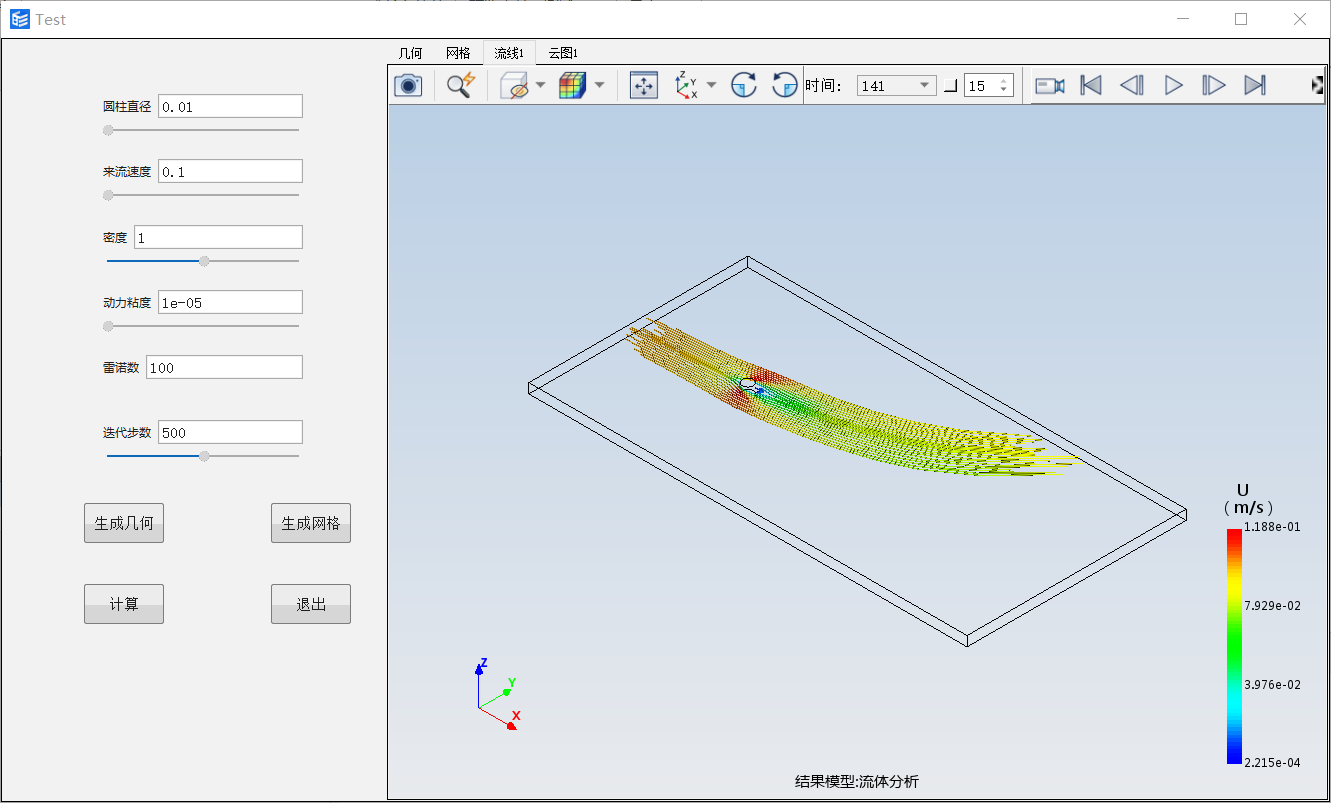
Task: Click the wireframe box display icon
Action: (513, 86)
